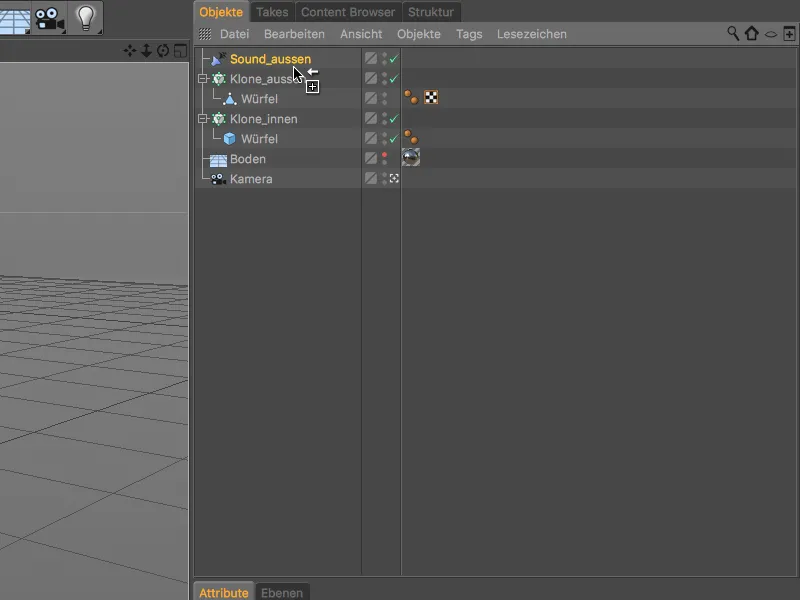800x600 pixels.
Task: Select the Boden object
Action: click(x=248, y=159)
